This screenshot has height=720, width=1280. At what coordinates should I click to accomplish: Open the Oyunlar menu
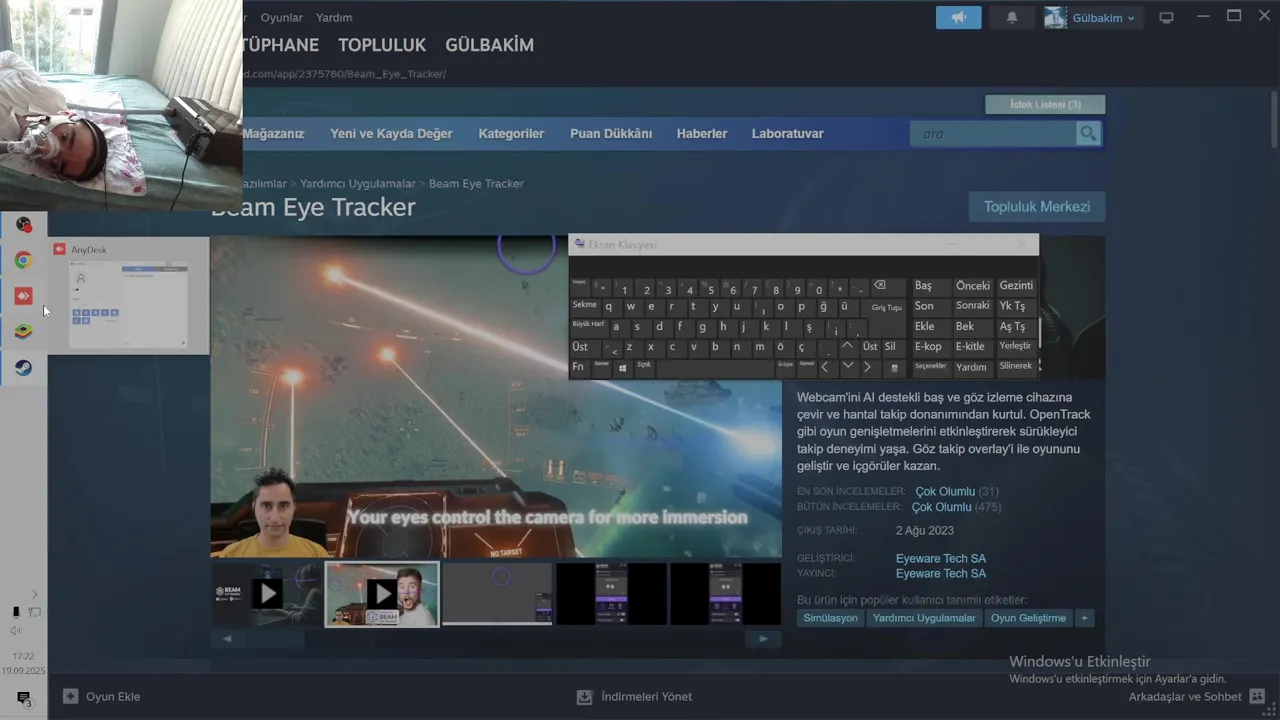[x=281, y=17]
